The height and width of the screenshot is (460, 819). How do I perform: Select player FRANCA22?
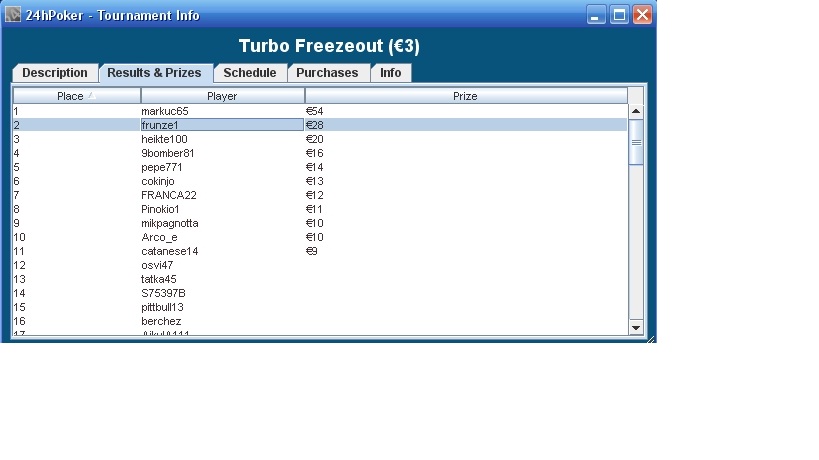point(169,195)
